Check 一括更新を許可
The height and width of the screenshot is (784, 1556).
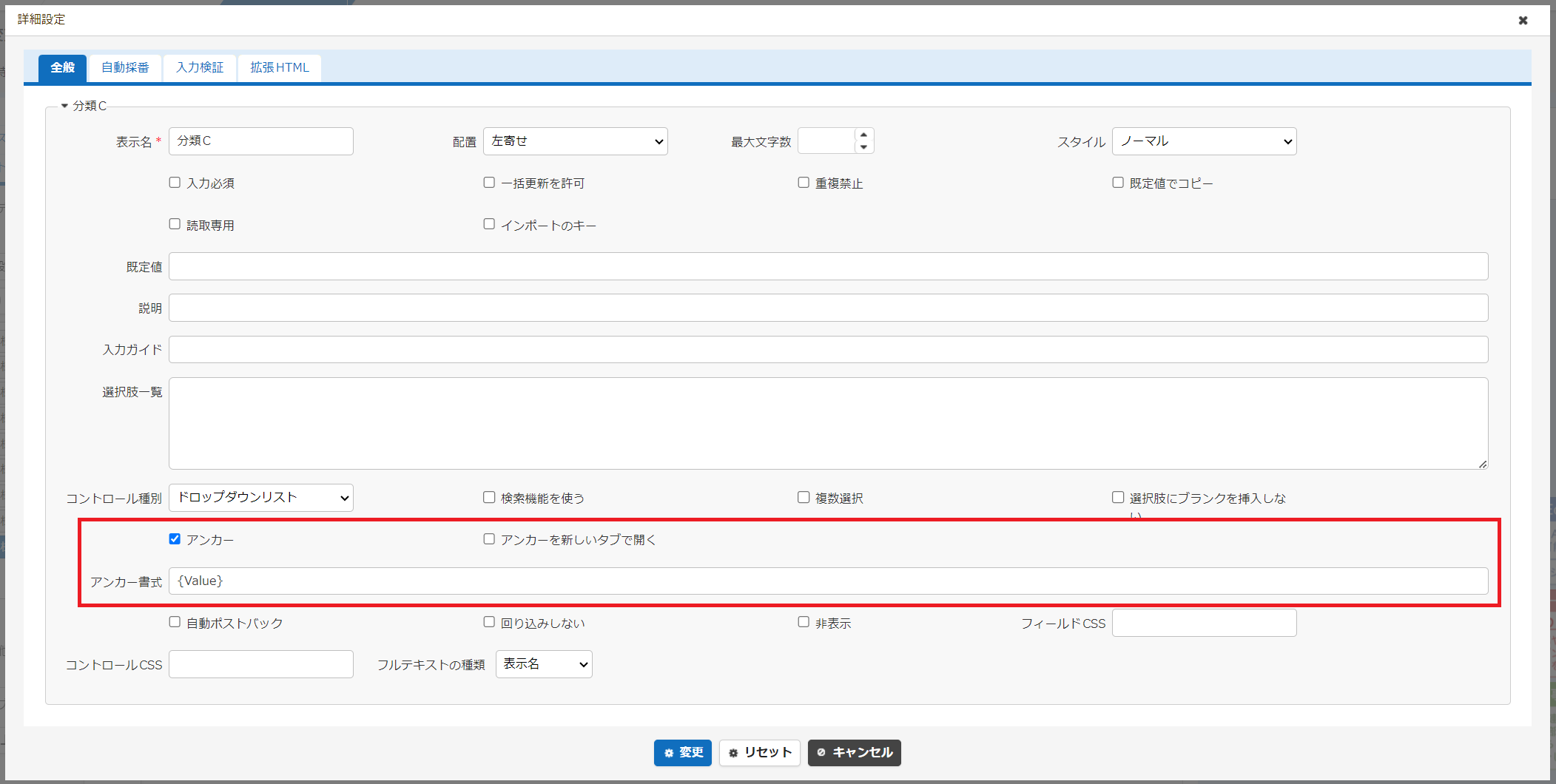click(x=489, y=182)
